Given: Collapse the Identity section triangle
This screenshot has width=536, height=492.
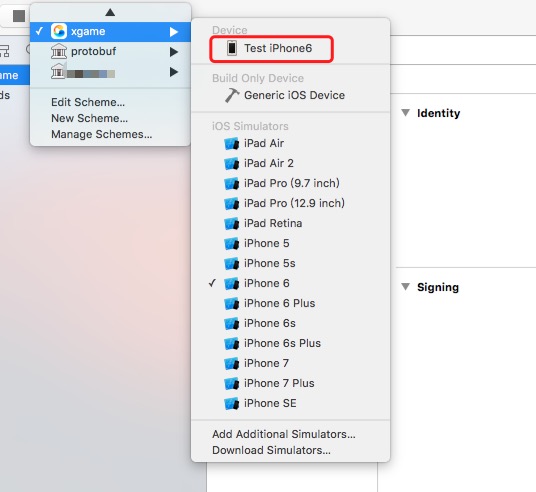Looking at the screenshot, I should 405,113.
